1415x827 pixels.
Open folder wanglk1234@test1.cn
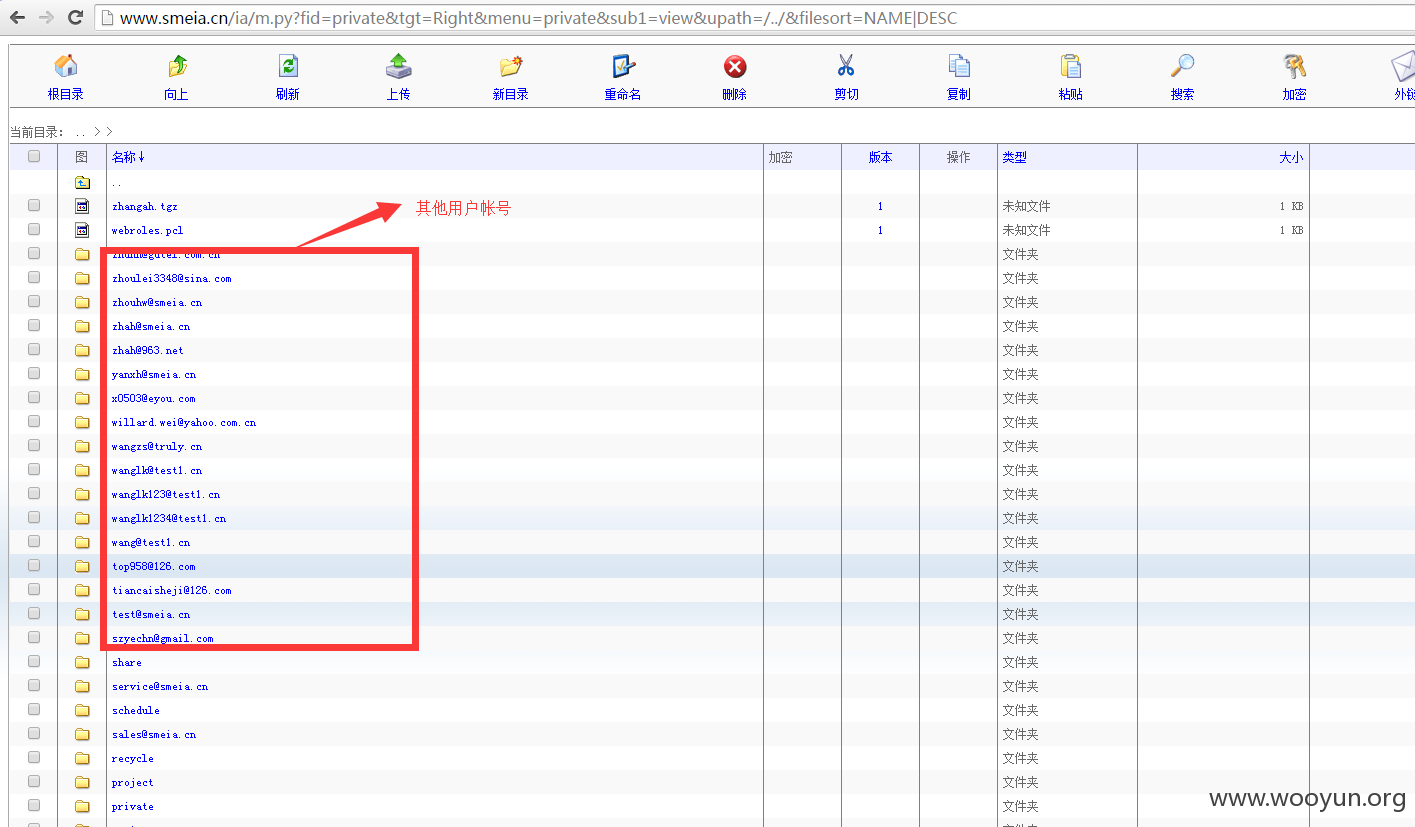(x=169, y=518)
